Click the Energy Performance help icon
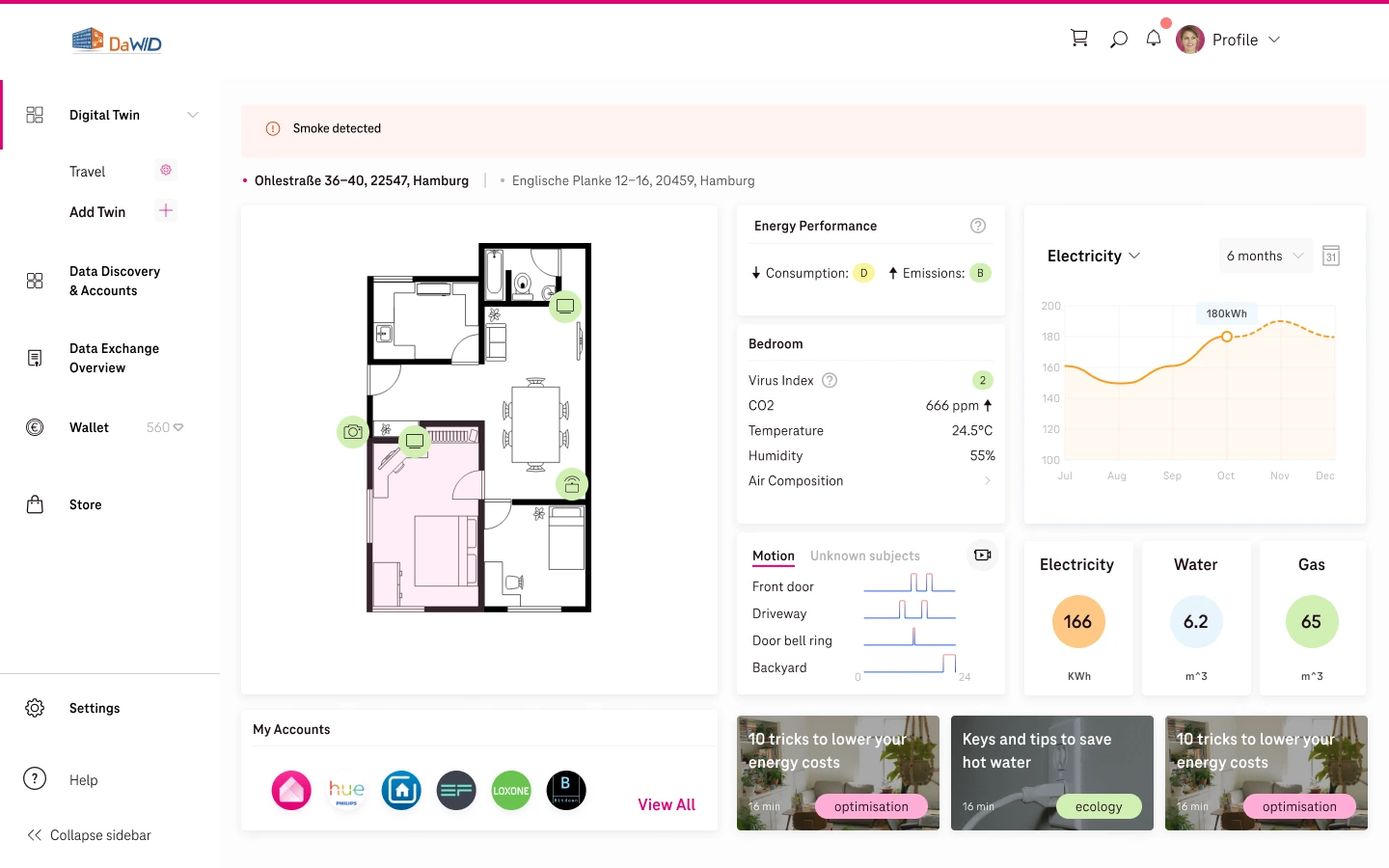 tap(978, 226)
